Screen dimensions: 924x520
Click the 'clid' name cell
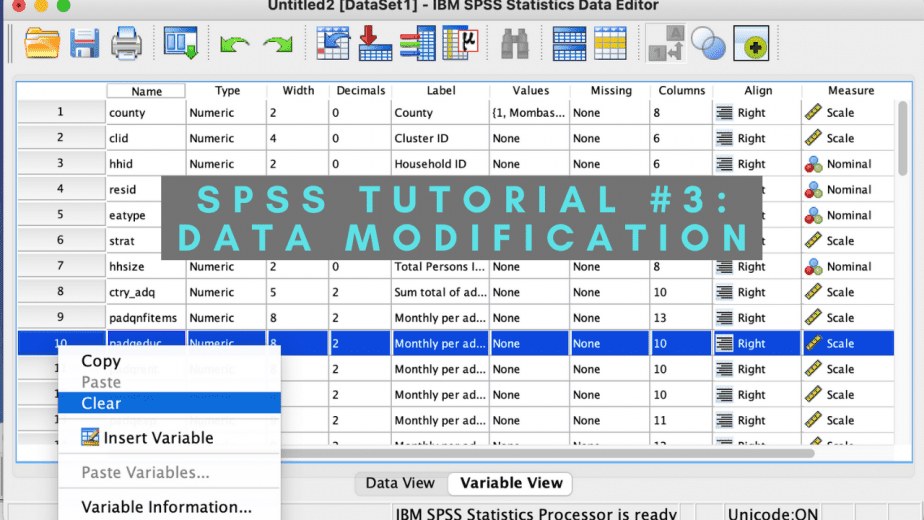146,138
